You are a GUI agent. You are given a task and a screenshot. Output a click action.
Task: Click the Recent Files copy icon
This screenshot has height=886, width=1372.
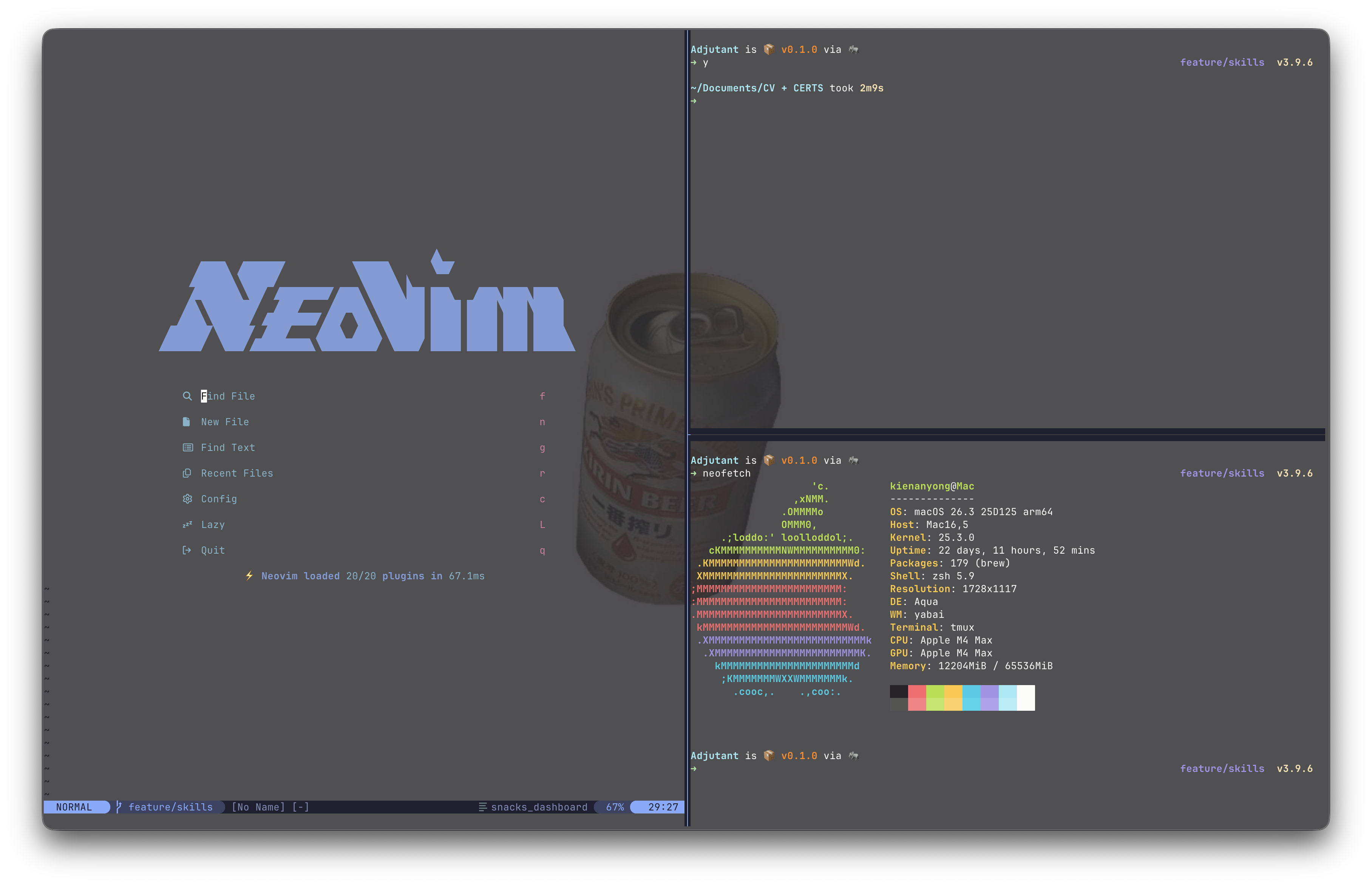point(187,473)
